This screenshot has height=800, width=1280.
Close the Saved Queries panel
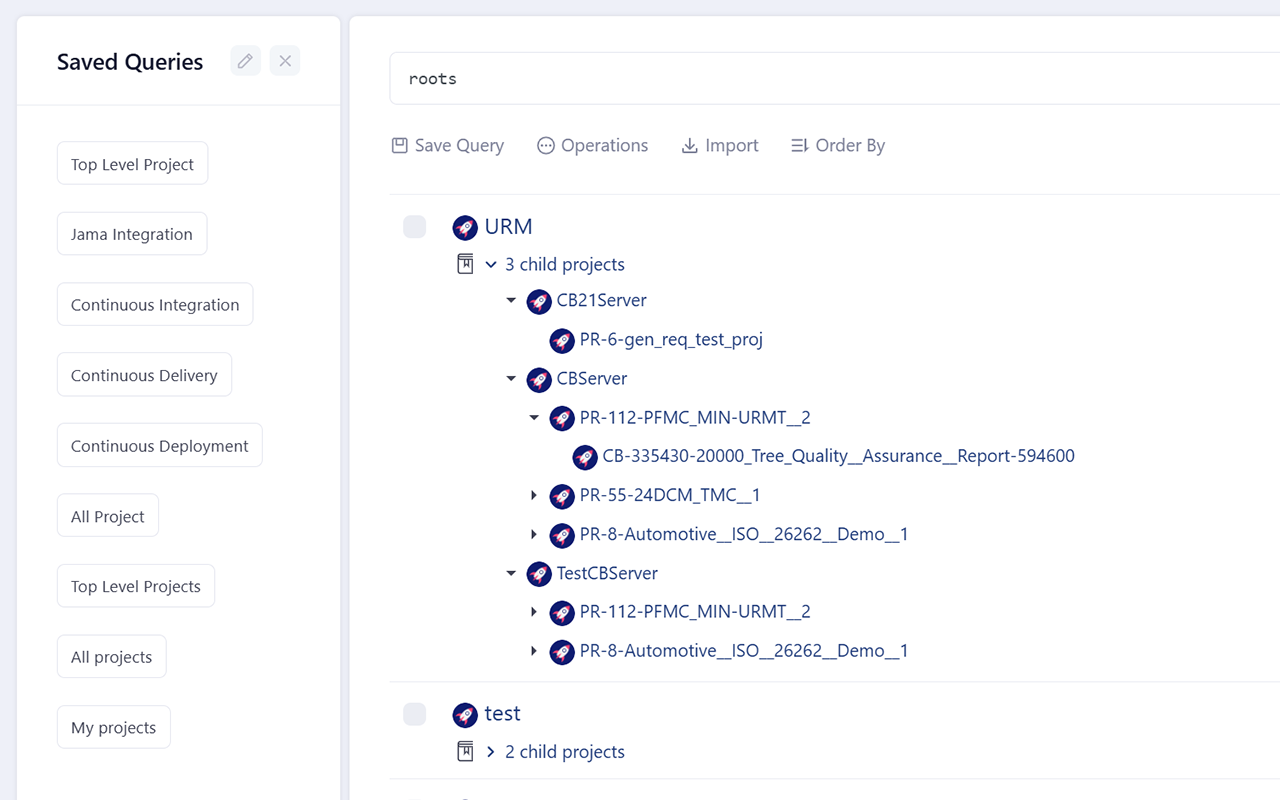[285, 61]
